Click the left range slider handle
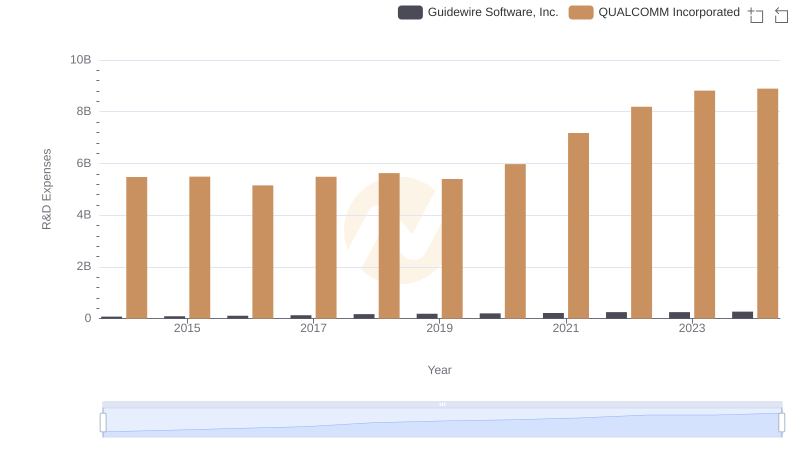 coord(103,423)
